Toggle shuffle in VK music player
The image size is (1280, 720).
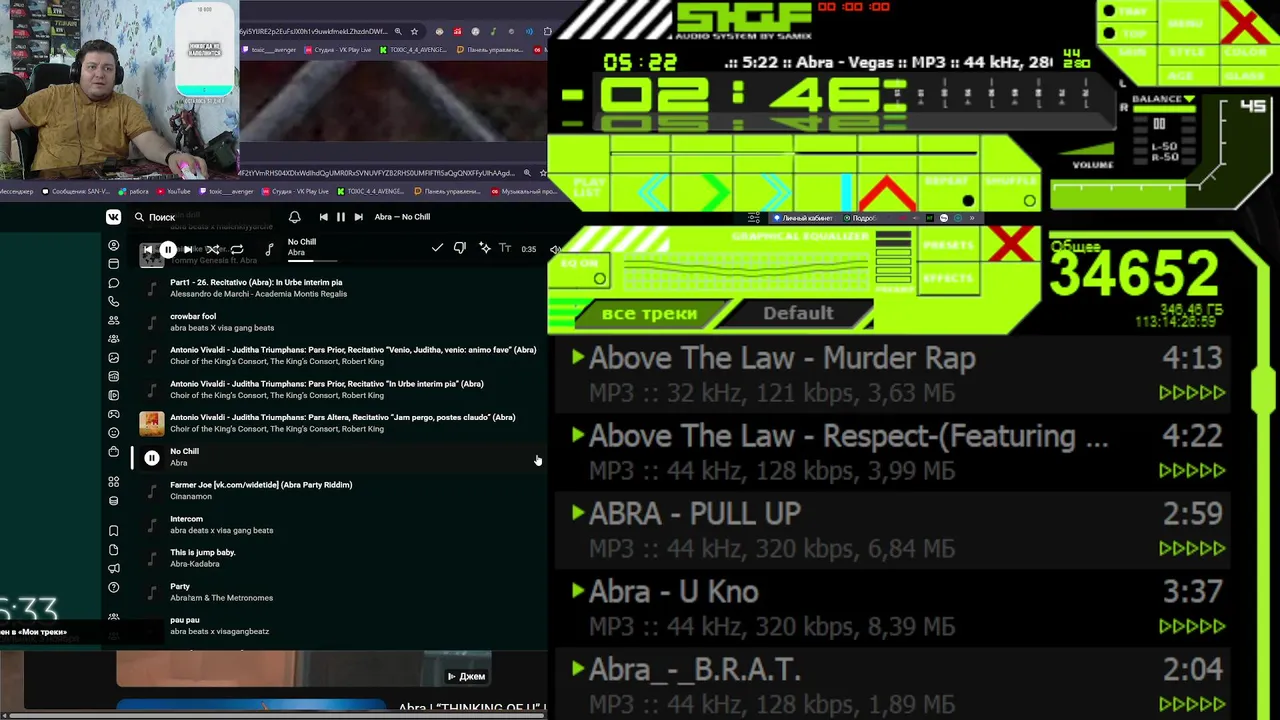click(x=212, y=249)
